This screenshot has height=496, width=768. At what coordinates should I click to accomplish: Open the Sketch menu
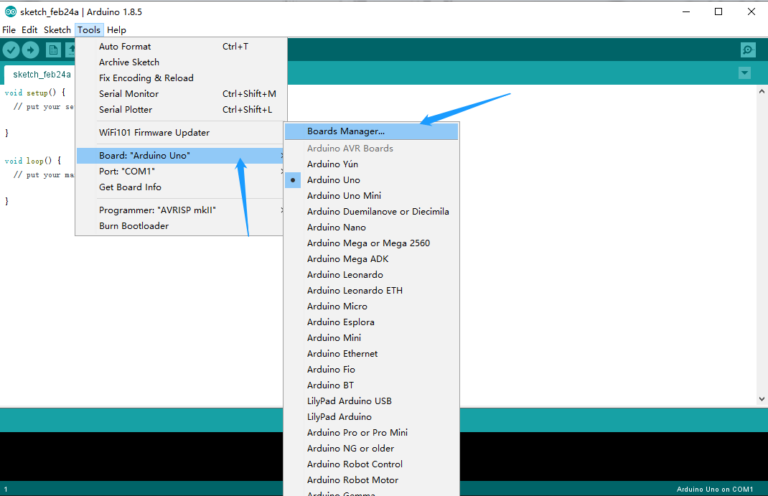pyautogui.click(x=57, y=30)
